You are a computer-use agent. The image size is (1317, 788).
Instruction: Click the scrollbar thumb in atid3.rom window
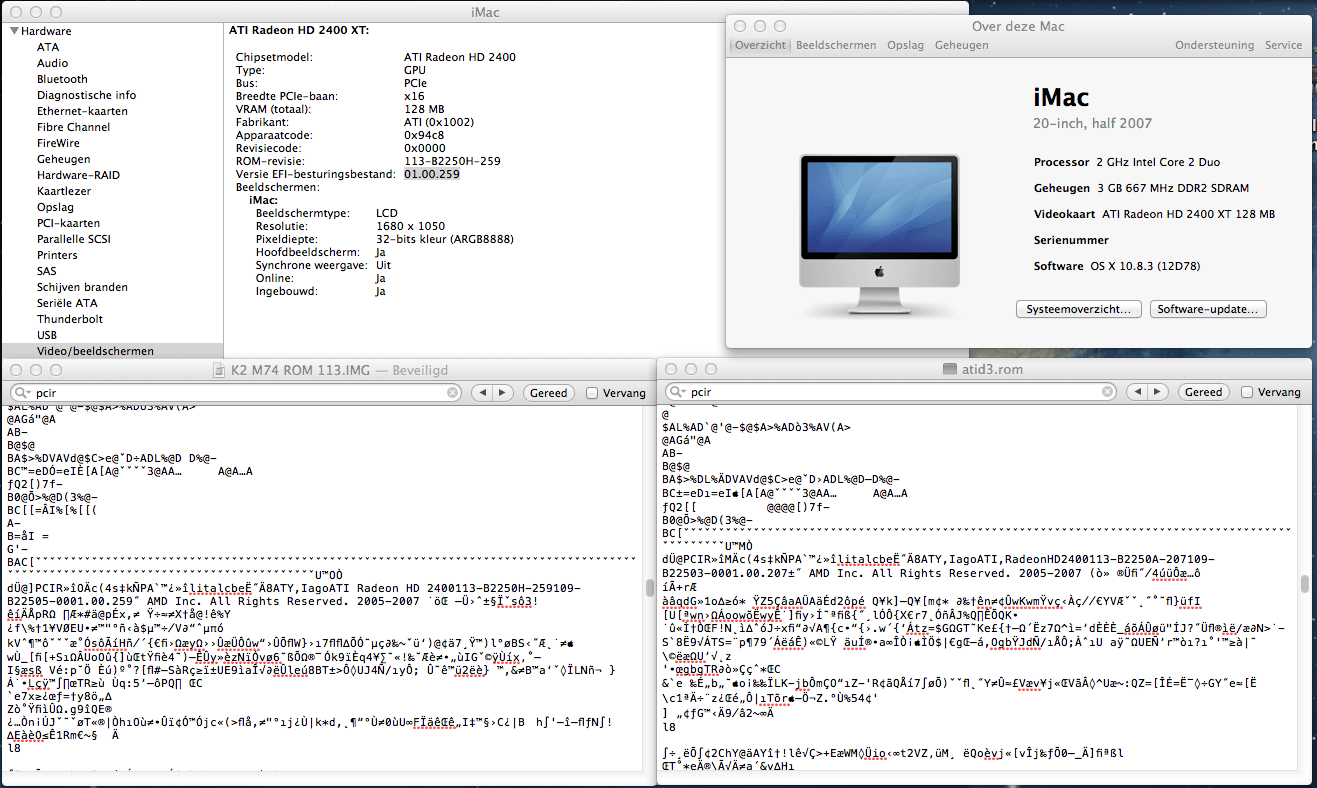coord(1304,584)
